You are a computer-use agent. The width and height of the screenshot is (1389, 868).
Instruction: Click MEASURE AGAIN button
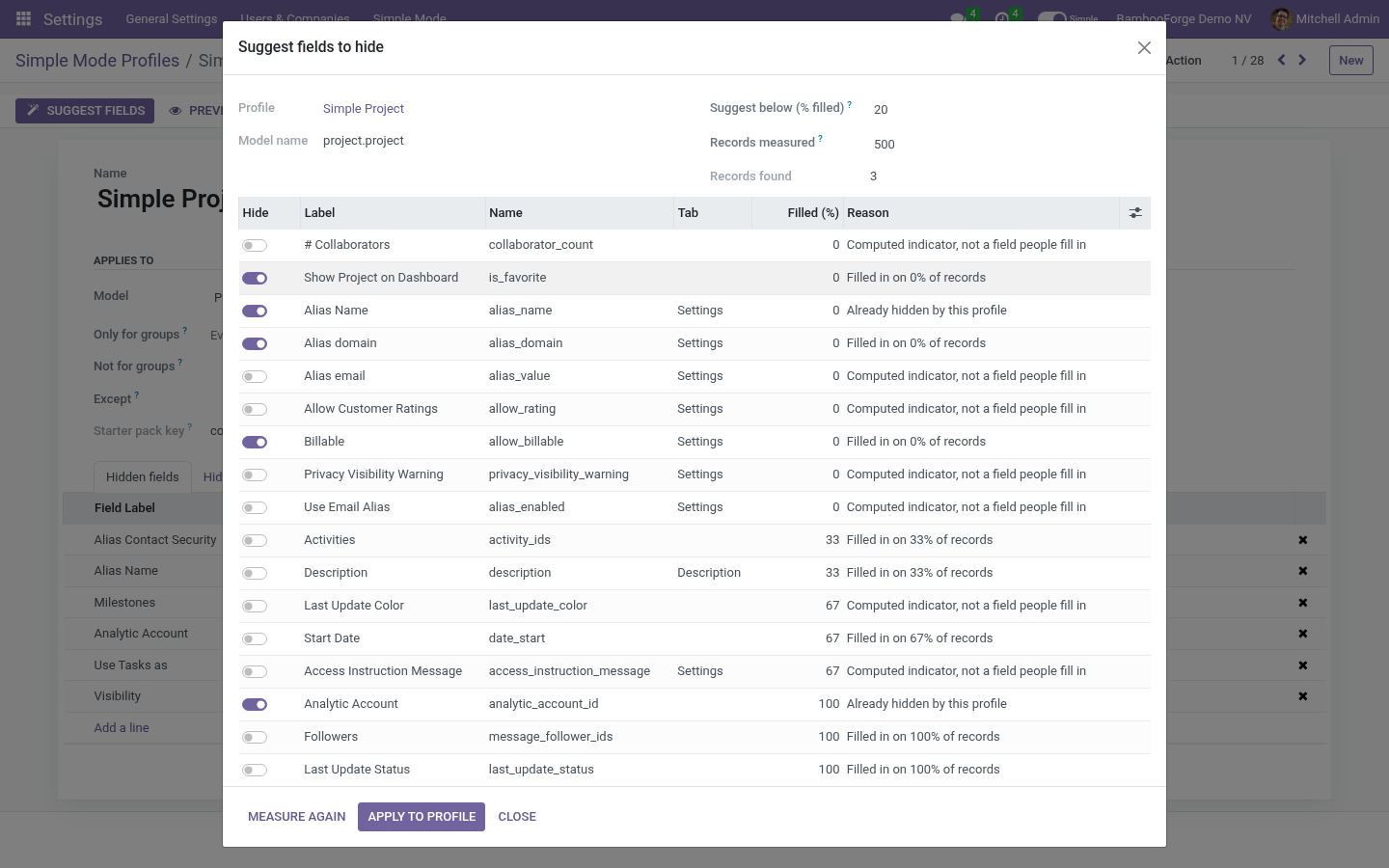tap(297, 817)
